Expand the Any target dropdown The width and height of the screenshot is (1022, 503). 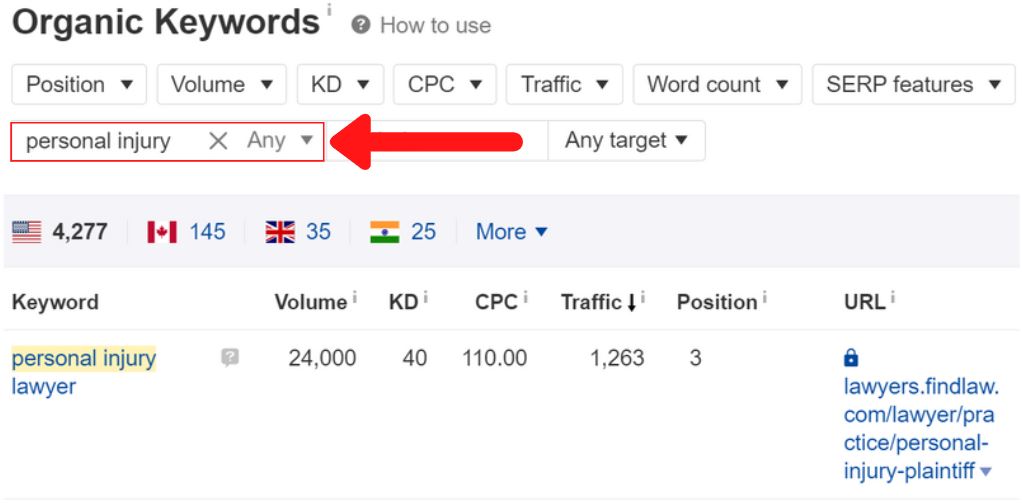coord(626,140)
